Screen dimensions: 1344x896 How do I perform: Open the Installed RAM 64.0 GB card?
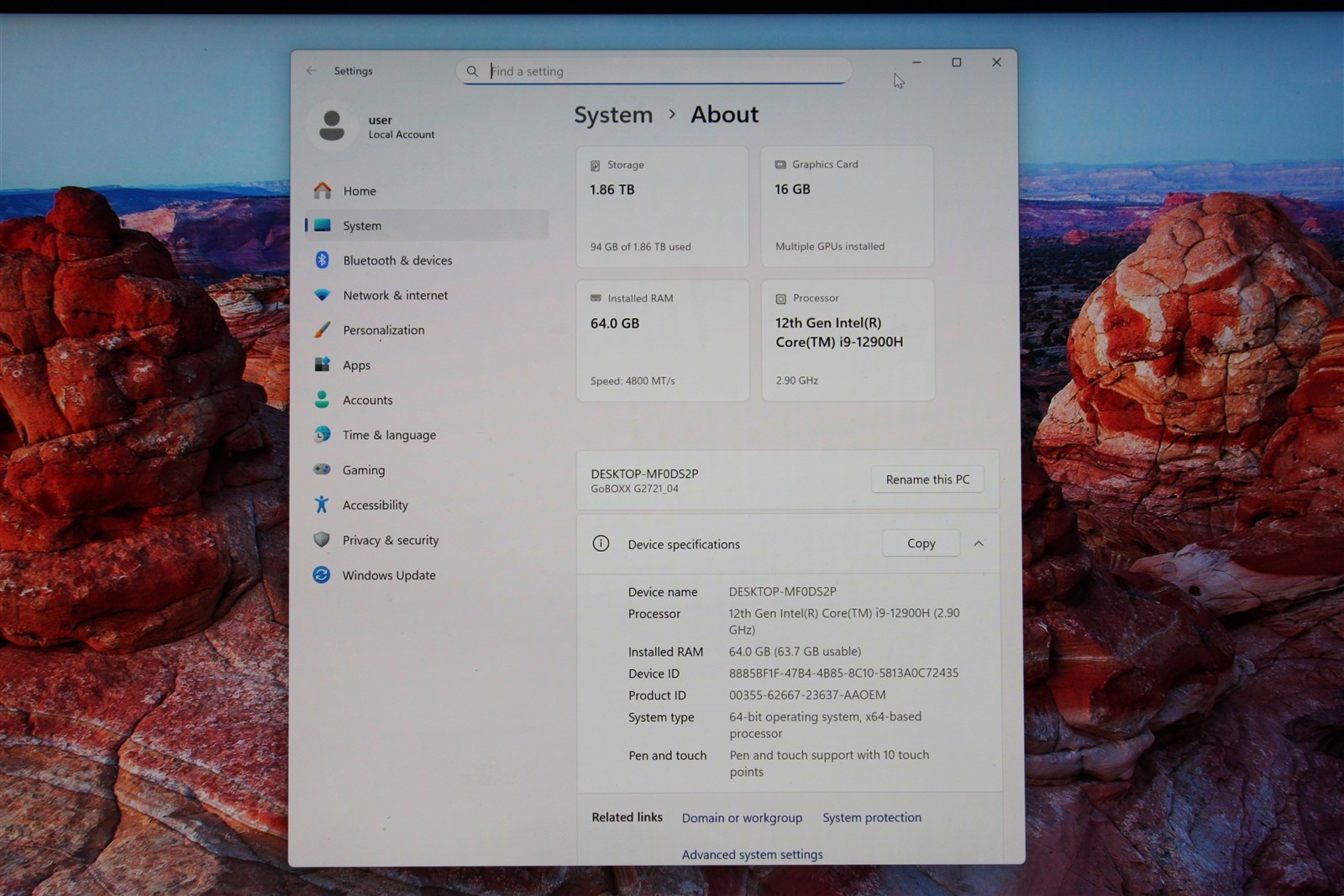(x=662, y=340)
